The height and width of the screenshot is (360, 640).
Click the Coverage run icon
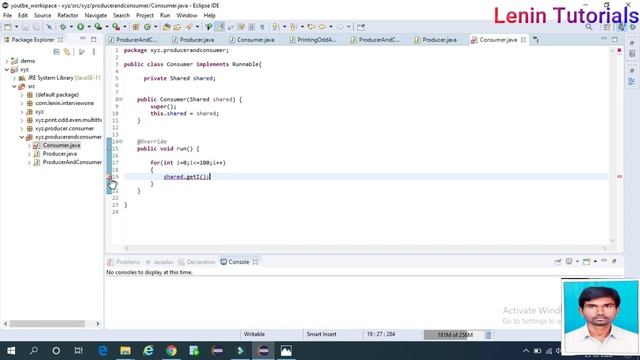(x=98, y=27)
